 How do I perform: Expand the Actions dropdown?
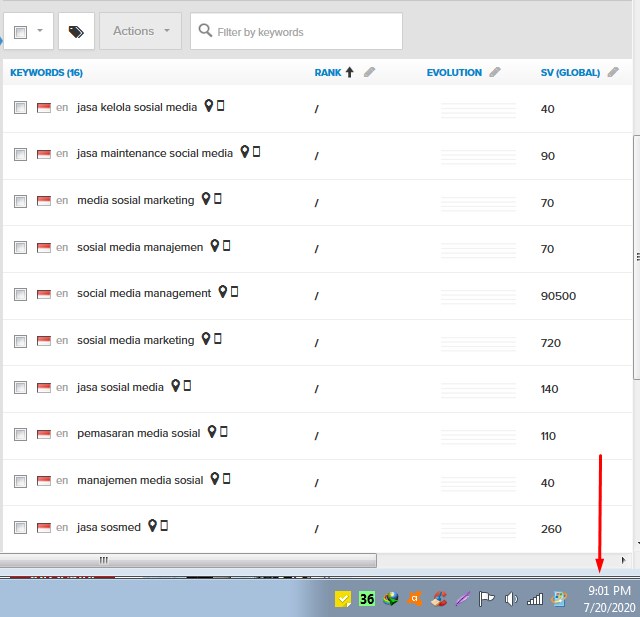click(x=141, y=31)
